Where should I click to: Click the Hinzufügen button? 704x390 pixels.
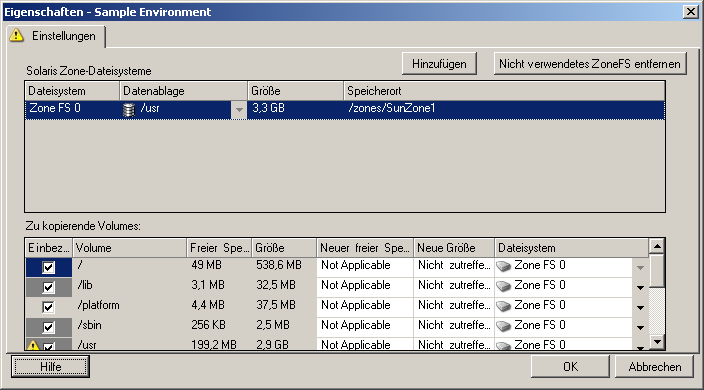[439, 64]
